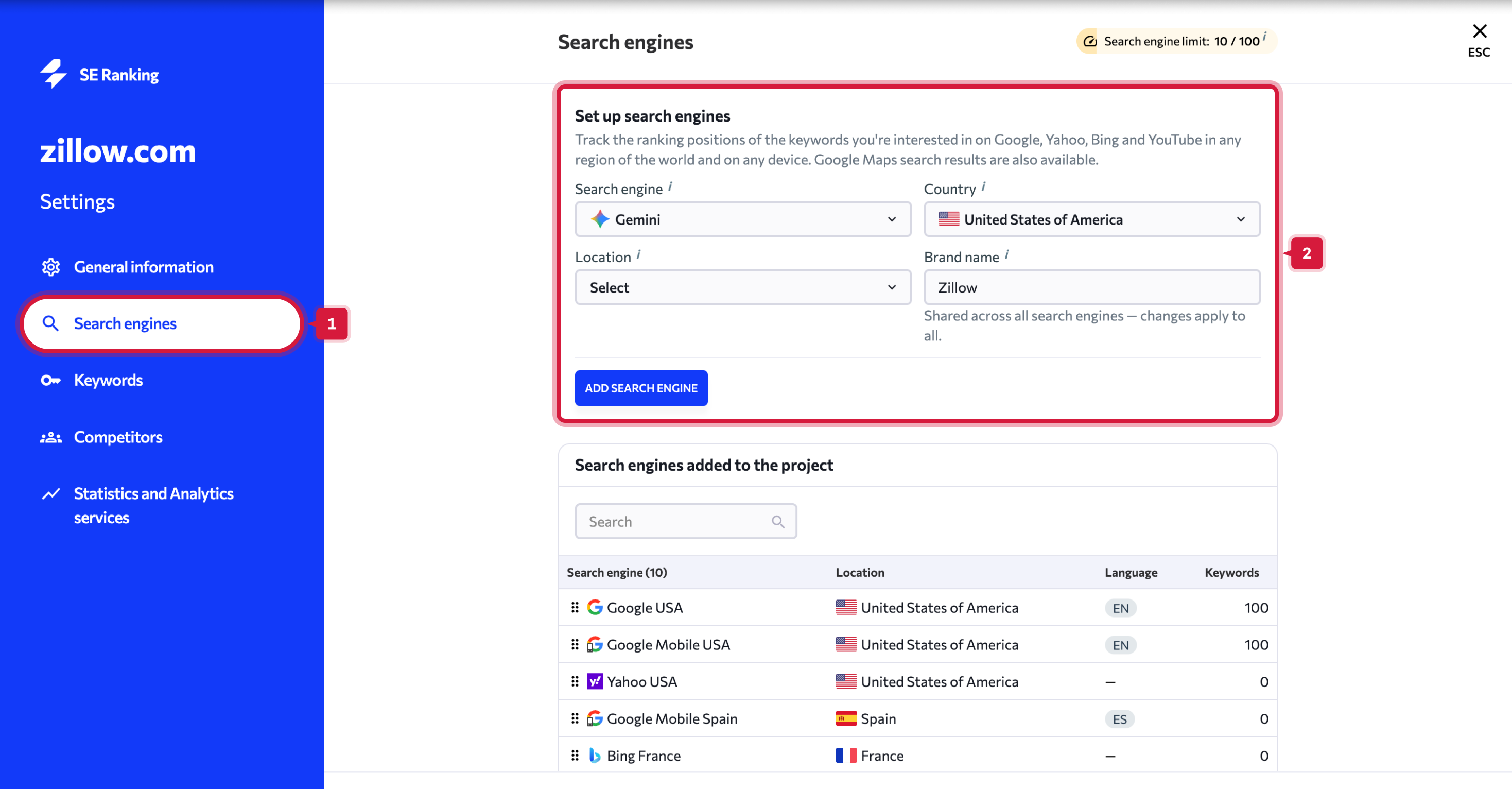The width and height of the screenshot is (1512, 789).
Task: Open Competitors settings section
Action: pyautogui.click(x=117, y=437)
